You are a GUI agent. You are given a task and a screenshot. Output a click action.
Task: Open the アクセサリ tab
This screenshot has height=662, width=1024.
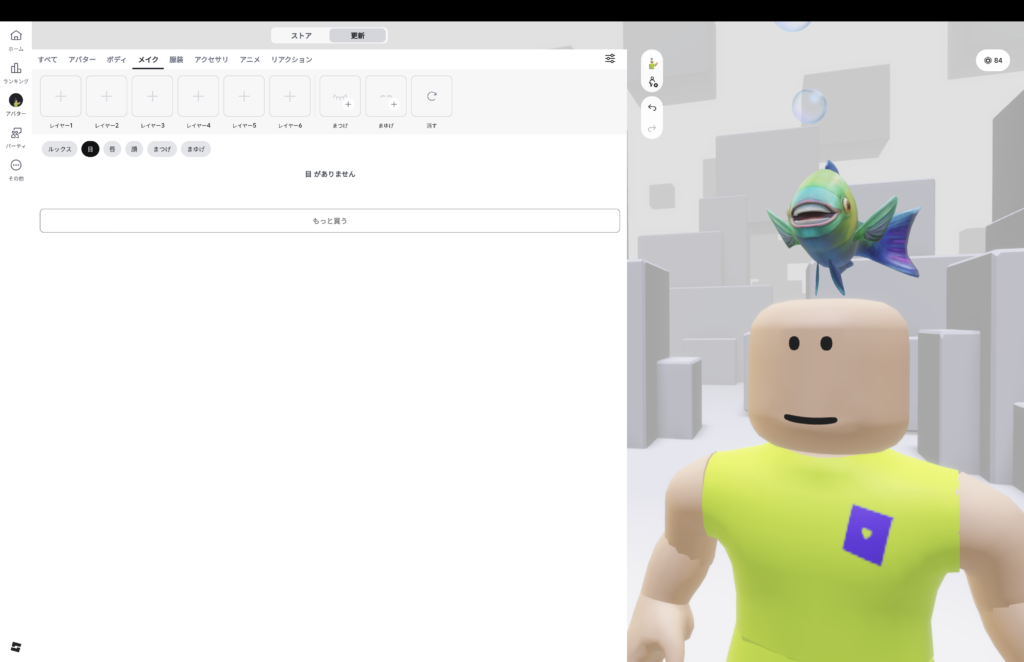[x=211, y=60]
